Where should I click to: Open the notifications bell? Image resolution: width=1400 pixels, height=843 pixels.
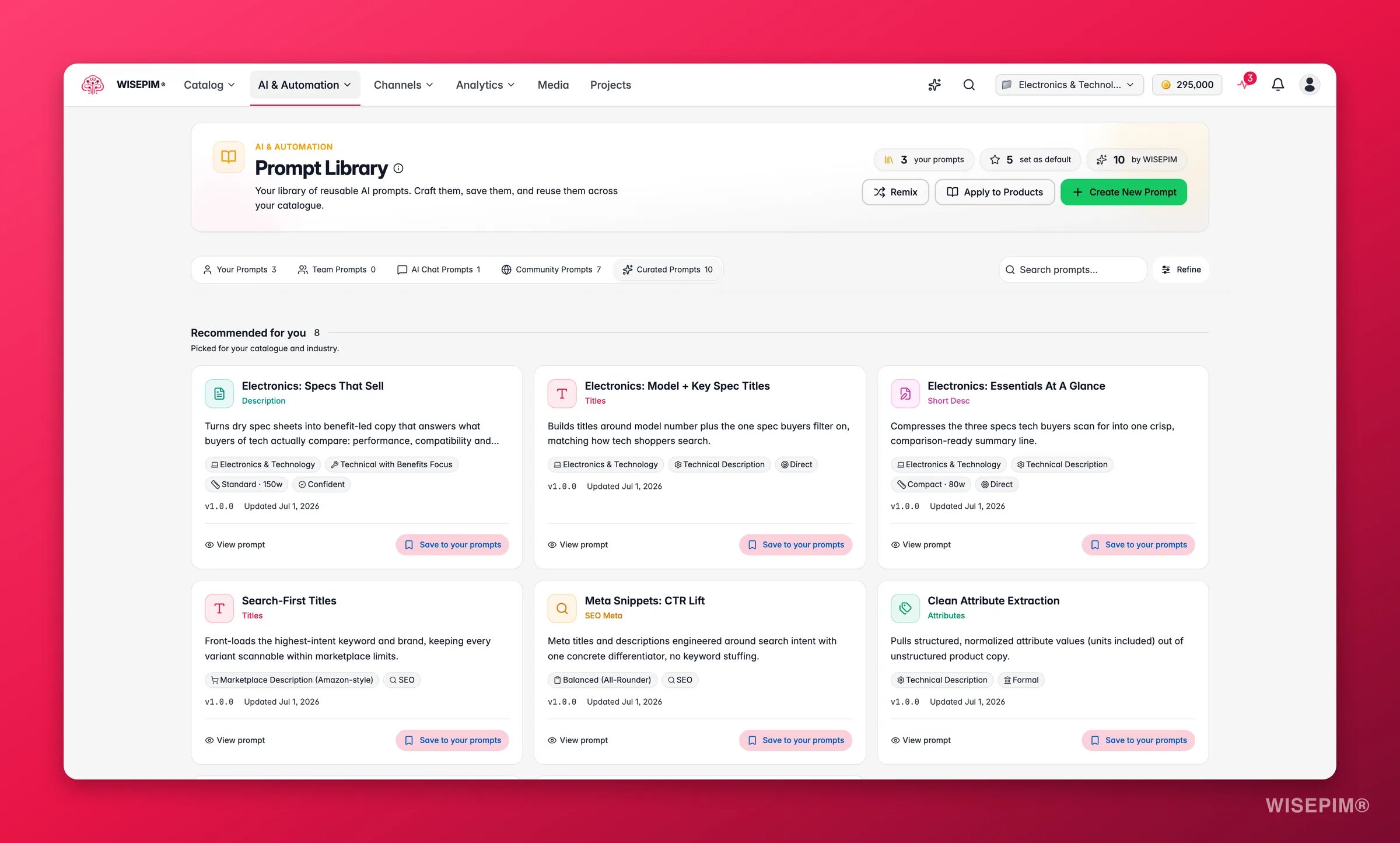pos(1277,85)
